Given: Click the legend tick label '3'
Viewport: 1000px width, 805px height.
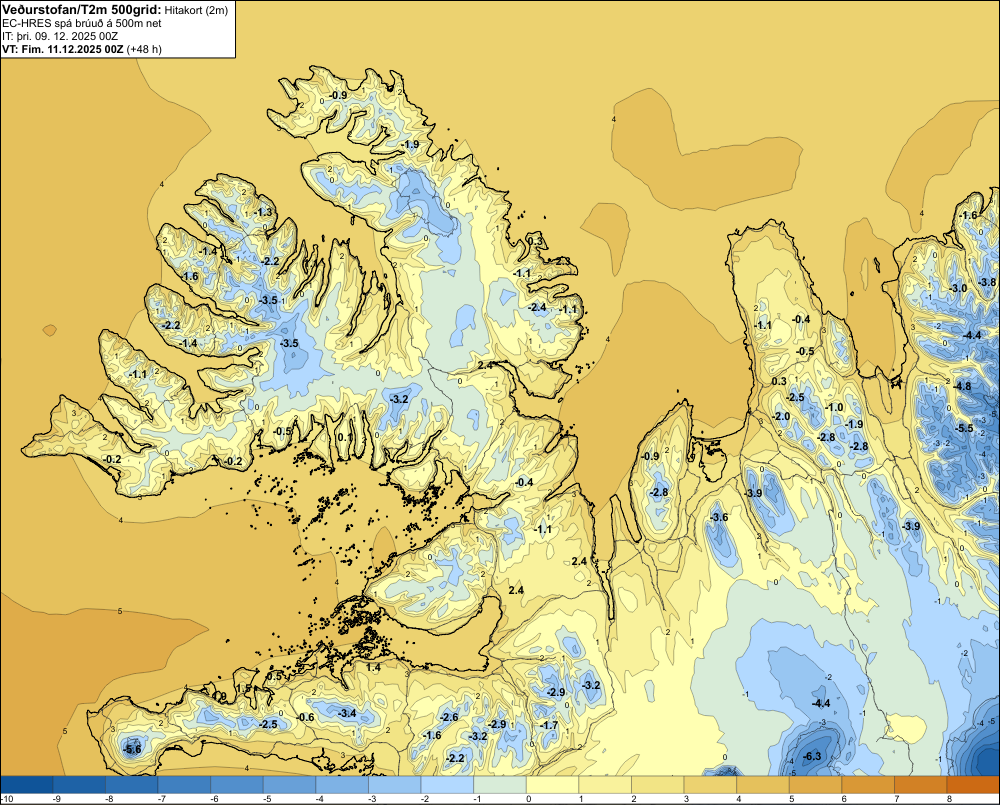Looking at the screenshot, I should tap(686, 799).
